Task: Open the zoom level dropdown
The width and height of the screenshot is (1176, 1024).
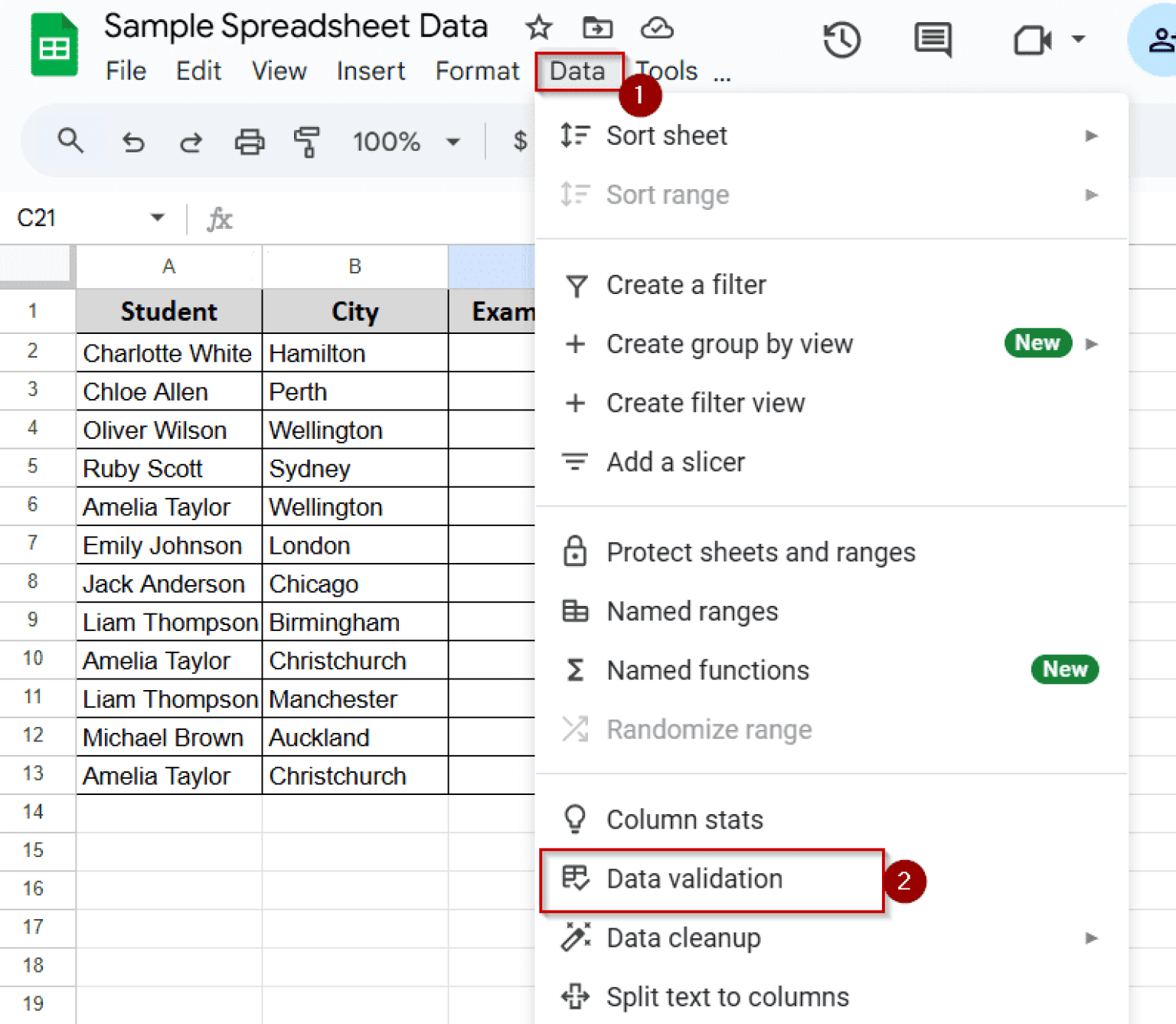Action: click(x=453, y=141)
